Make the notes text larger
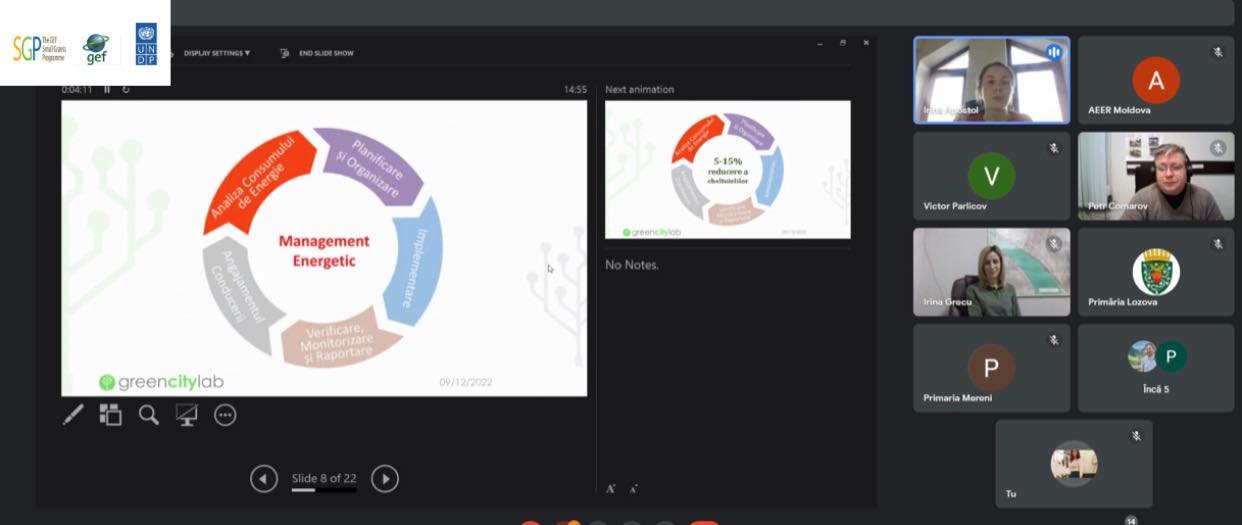This screenshot has width=1242, height=525. pyautogui.click(x=610, y=488)
